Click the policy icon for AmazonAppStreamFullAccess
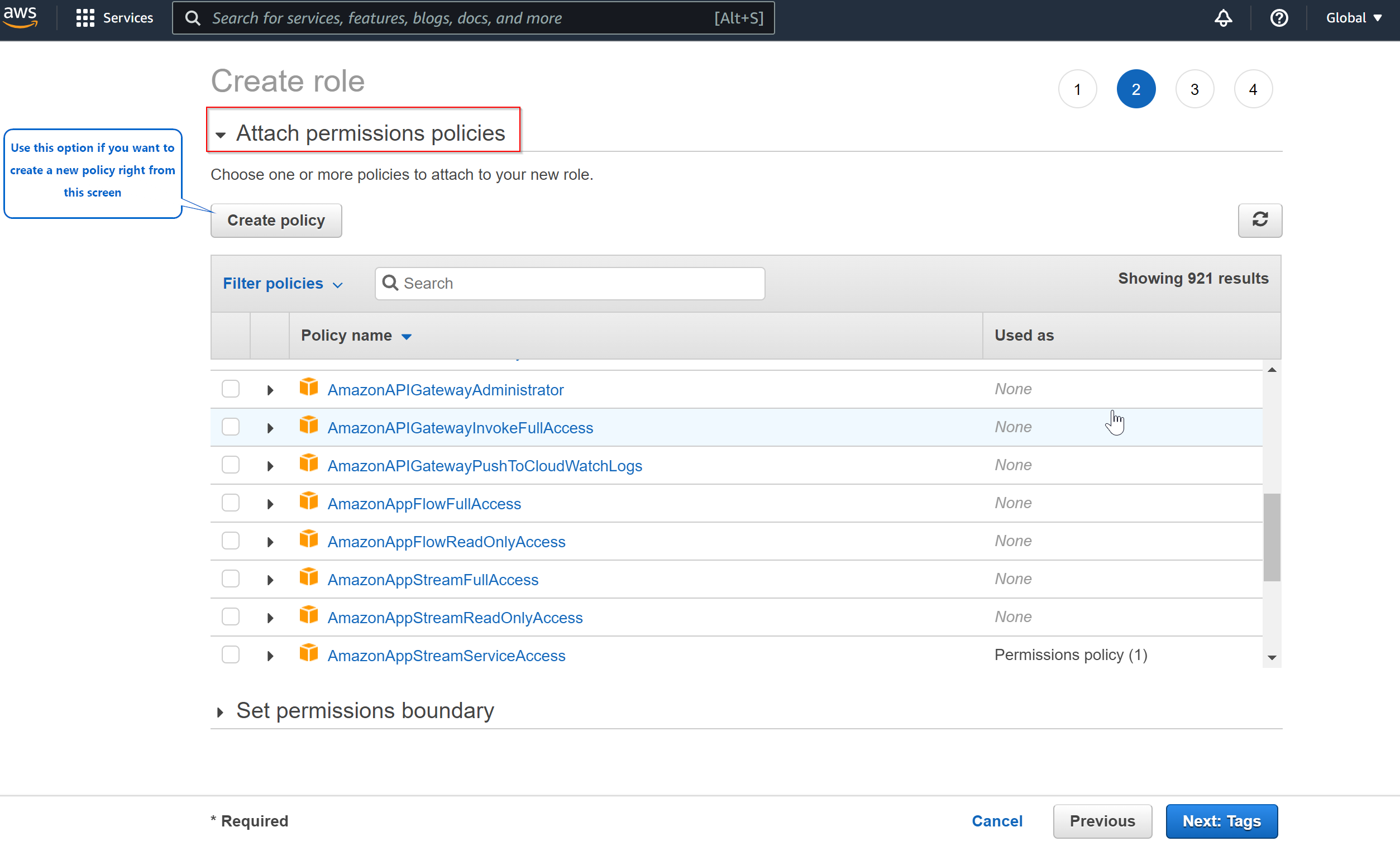Screen dimensions: 1400x846 click(308, 577)
